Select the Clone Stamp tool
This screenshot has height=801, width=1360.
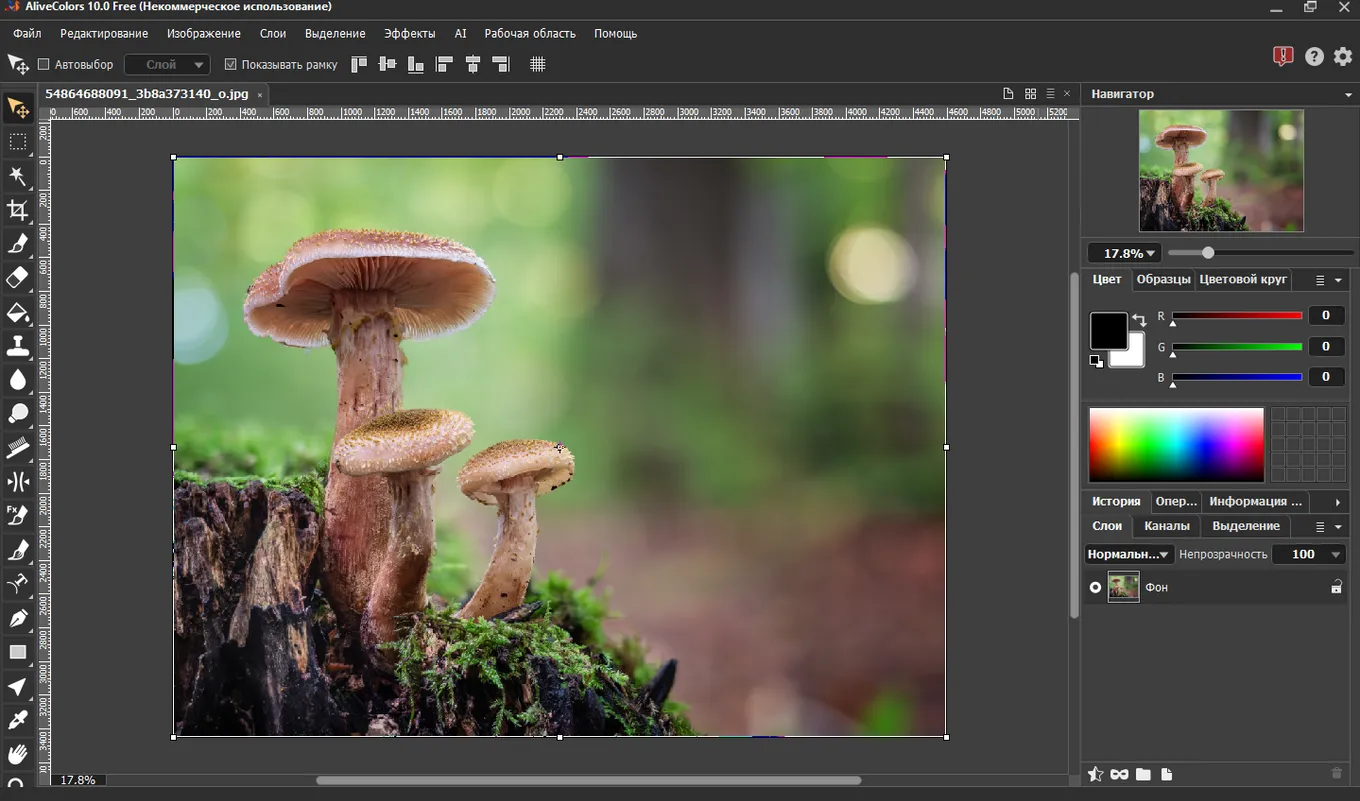[x=18, y=346]
